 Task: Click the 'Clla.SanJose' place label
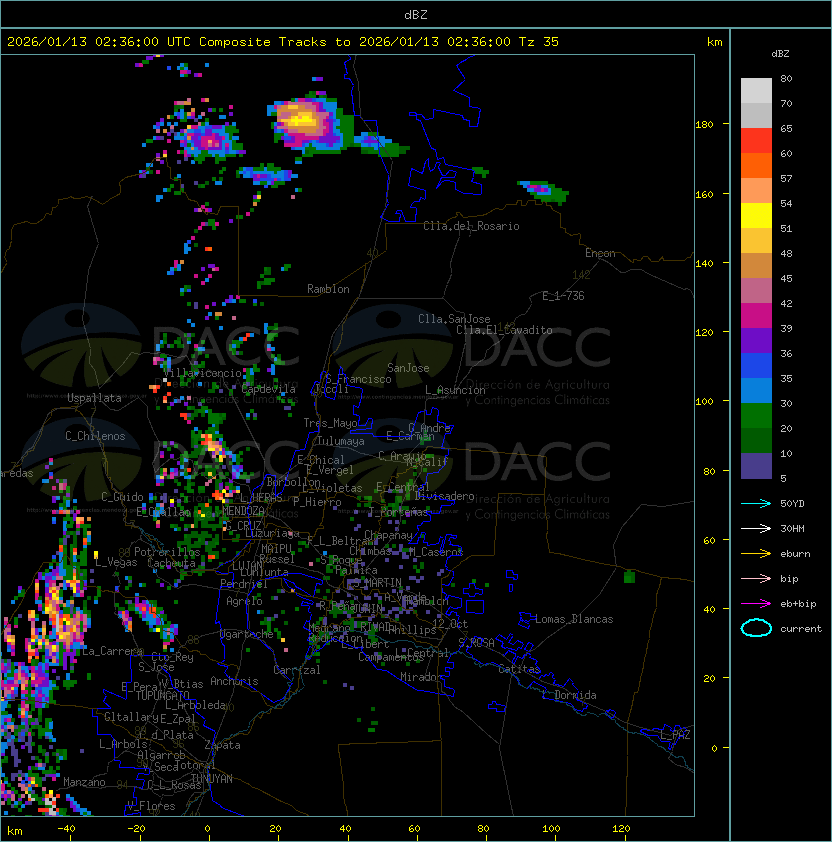pyautogui.click(x=454, y=319)
